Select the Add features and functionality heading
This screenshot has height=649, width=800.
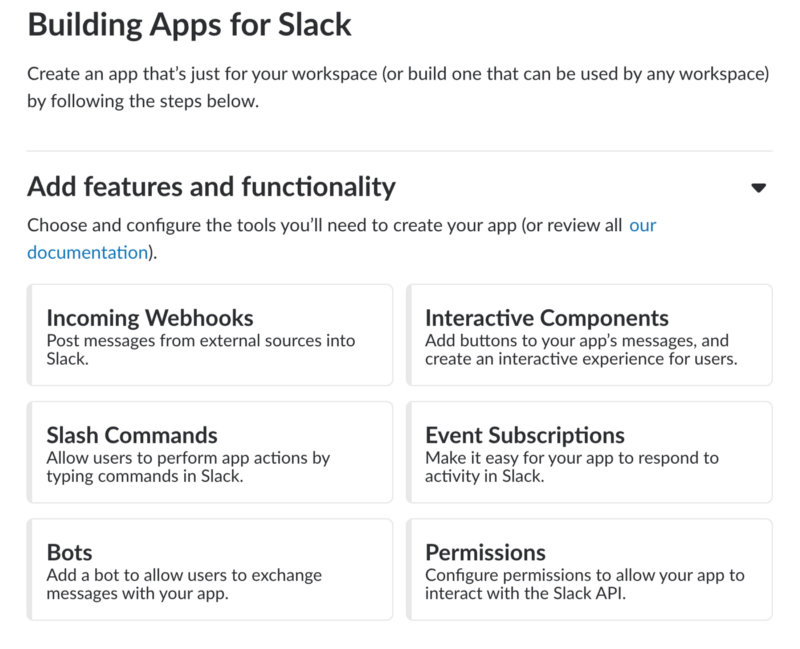pyautogui.click(x=211, y=186)
